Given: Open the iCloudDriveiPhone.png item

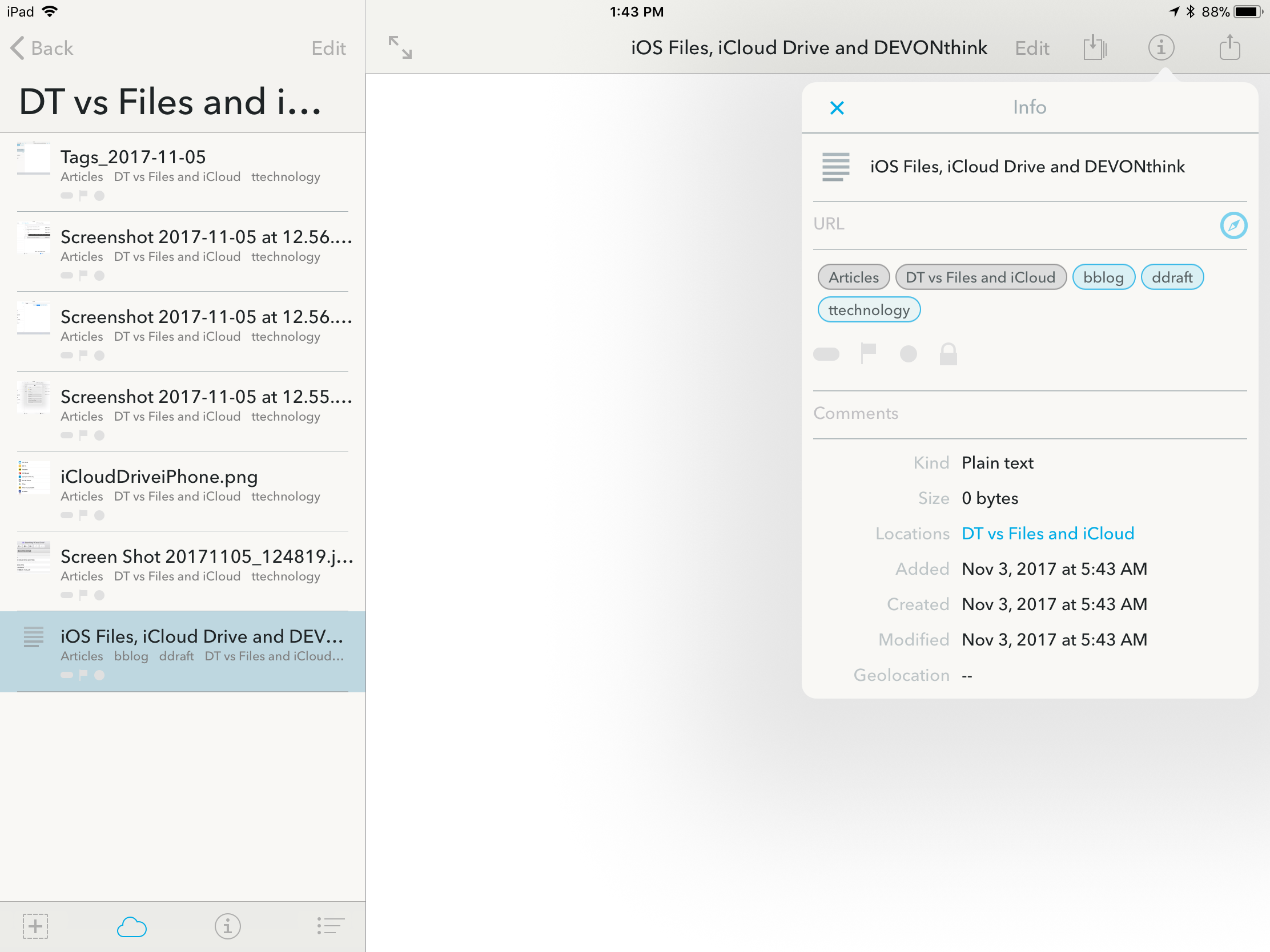Looking at the screenshot, I should point(183,492).
